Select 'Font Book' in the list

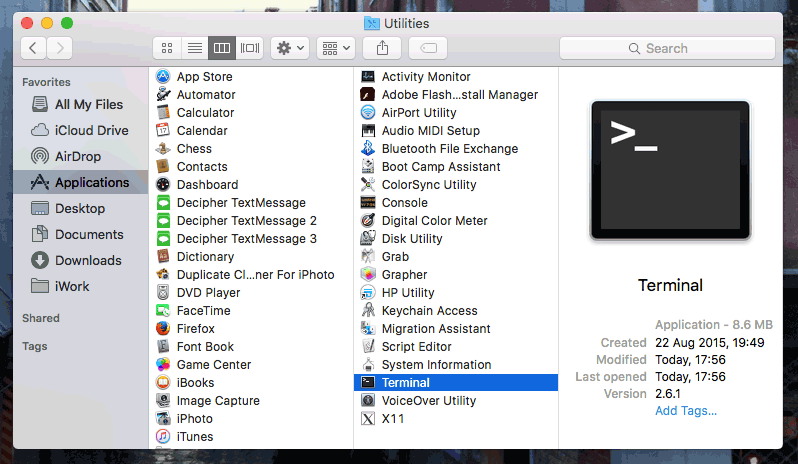[x=251, y=346]
